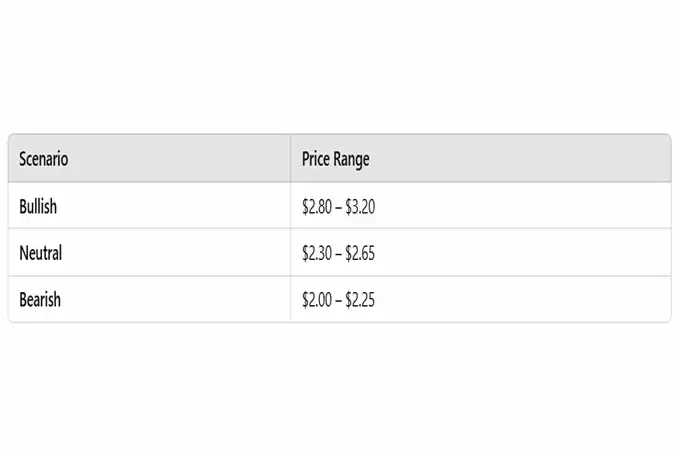Click the Scenario column header
The height and width of the screenshot is (453, 680).
click(x=44, y=160)
